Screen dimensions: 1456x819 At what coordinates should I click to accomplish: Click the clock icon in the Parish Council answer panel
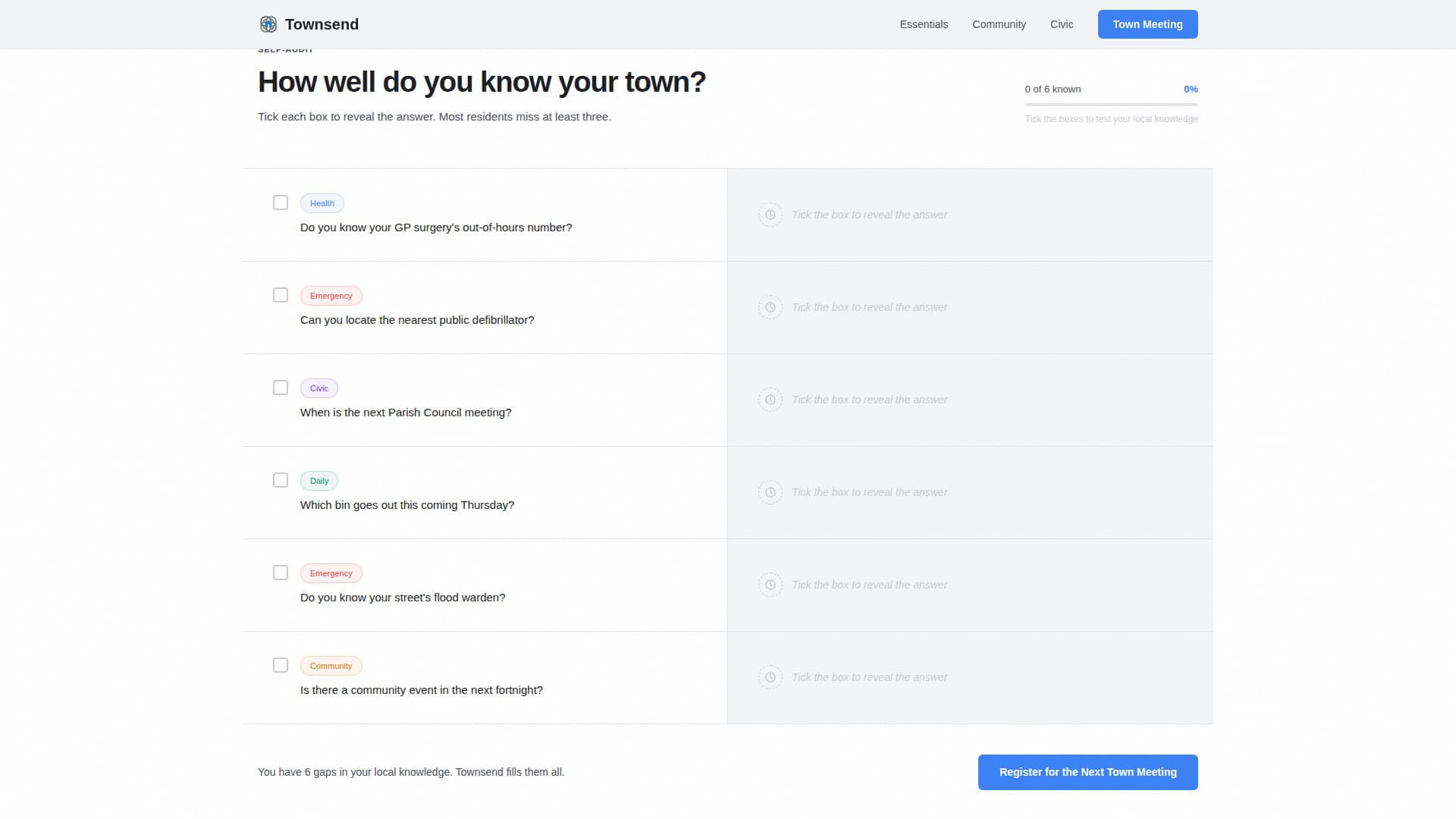tap(770, 400)
